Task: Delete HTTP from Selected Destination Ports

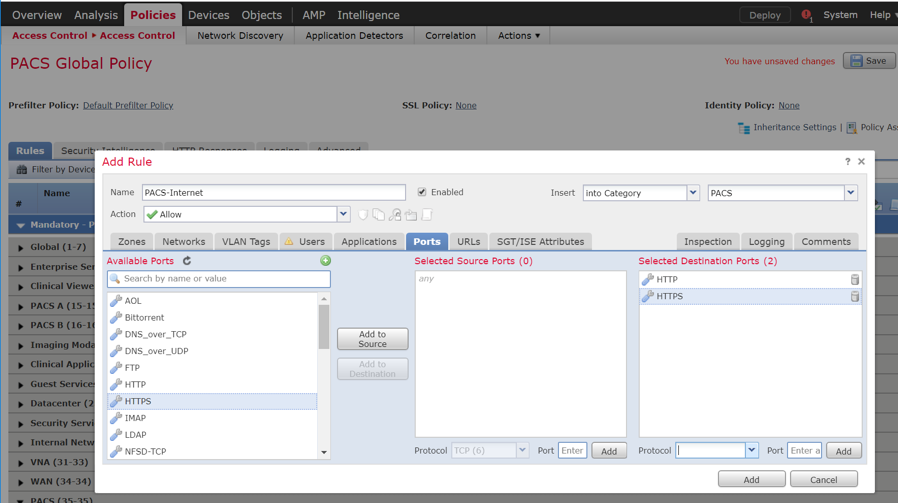Action: tap(854, 280)
